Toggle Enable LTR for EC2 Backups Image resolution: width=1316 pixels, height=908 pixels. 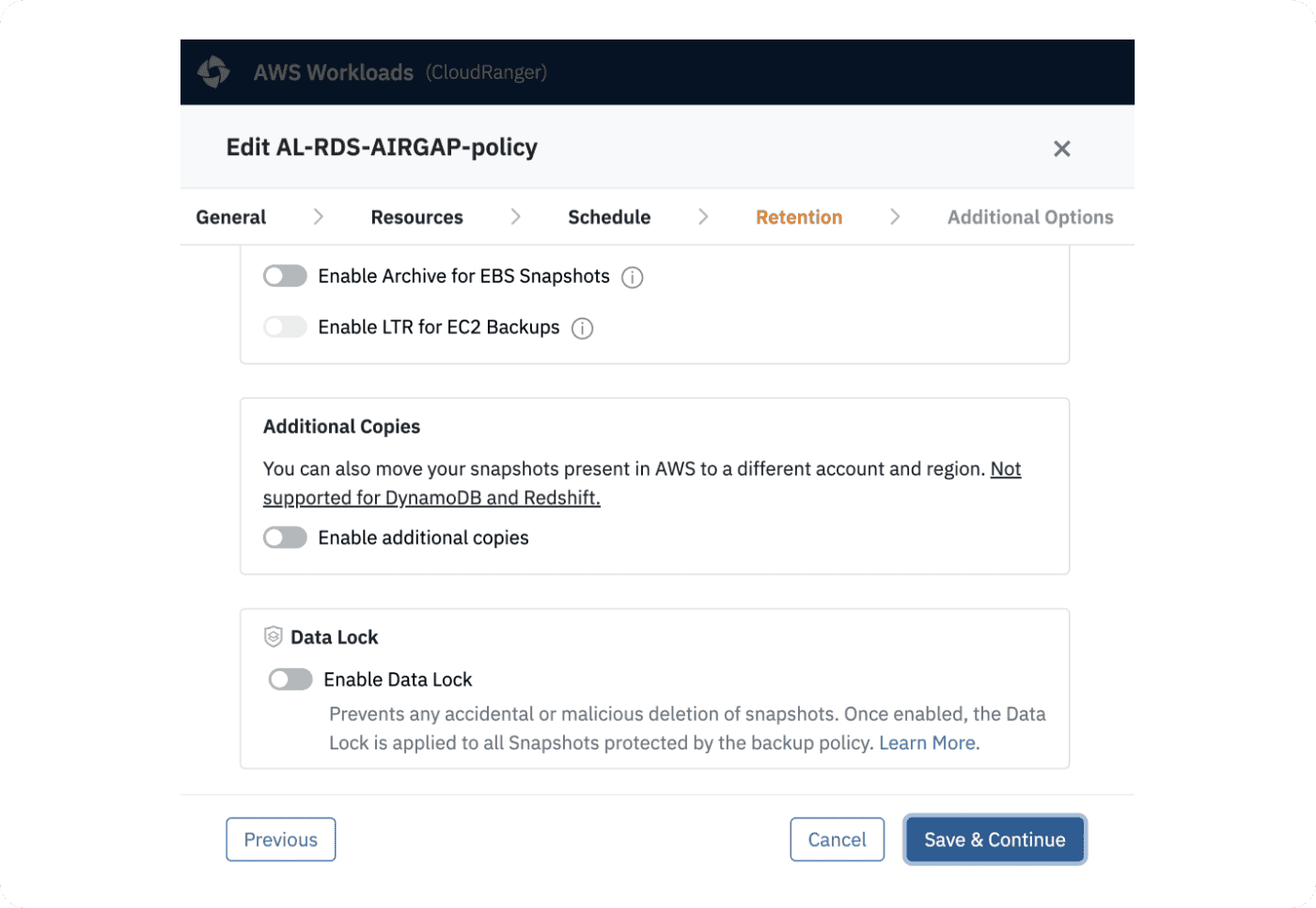(x=285, y=327)
